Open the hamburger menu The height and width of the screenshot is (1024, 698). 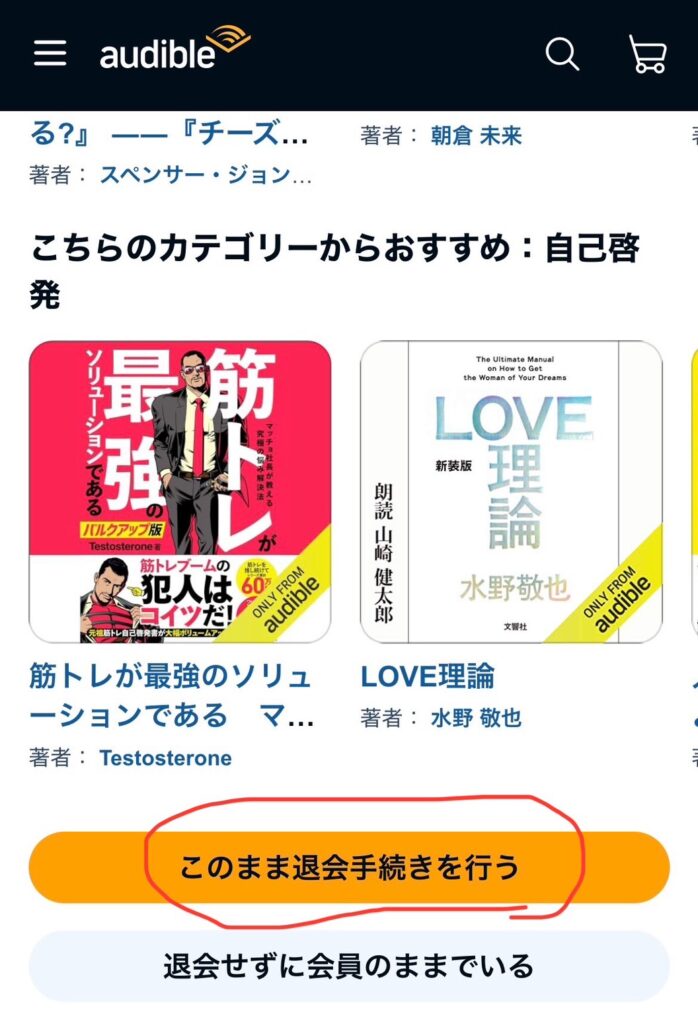click(50, 53)
